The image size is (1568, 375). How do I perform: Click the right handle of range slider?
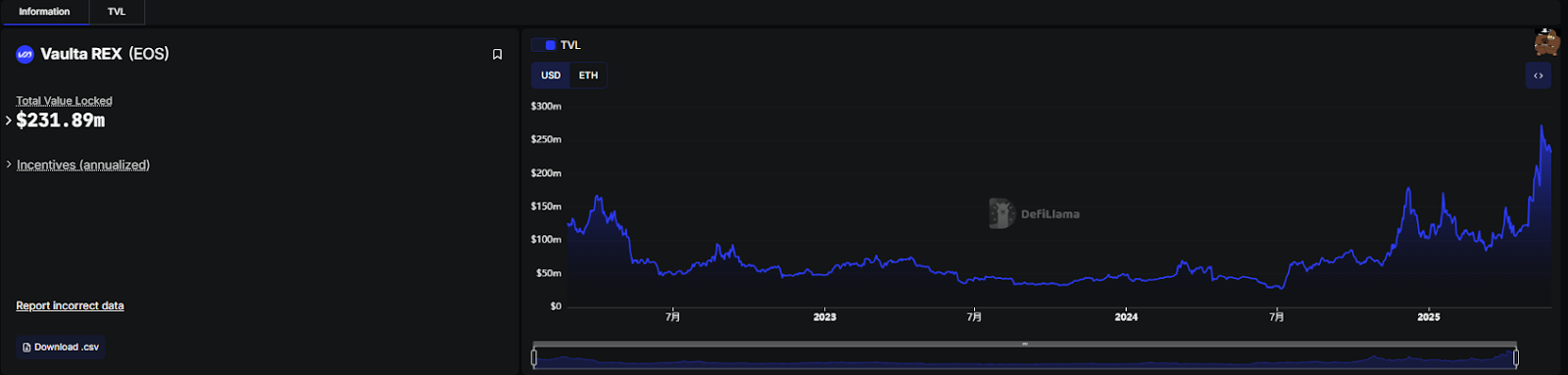point(1516,358)
